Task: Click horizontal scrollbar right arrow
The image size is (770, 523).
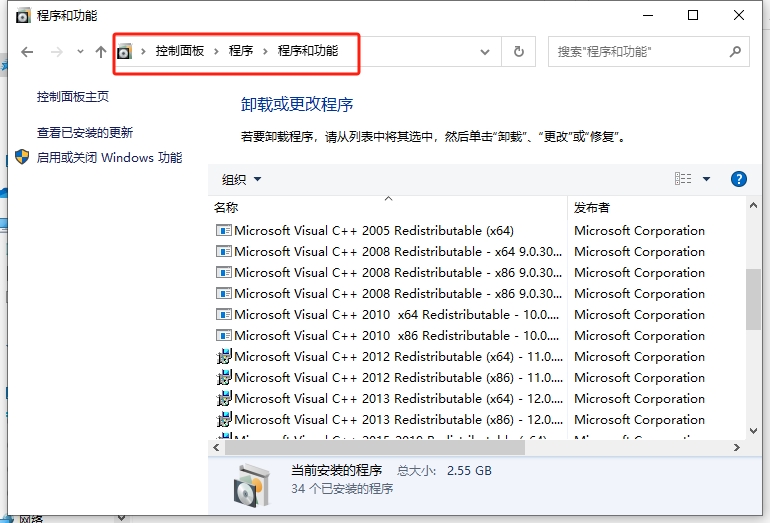Action: point(737,447)
